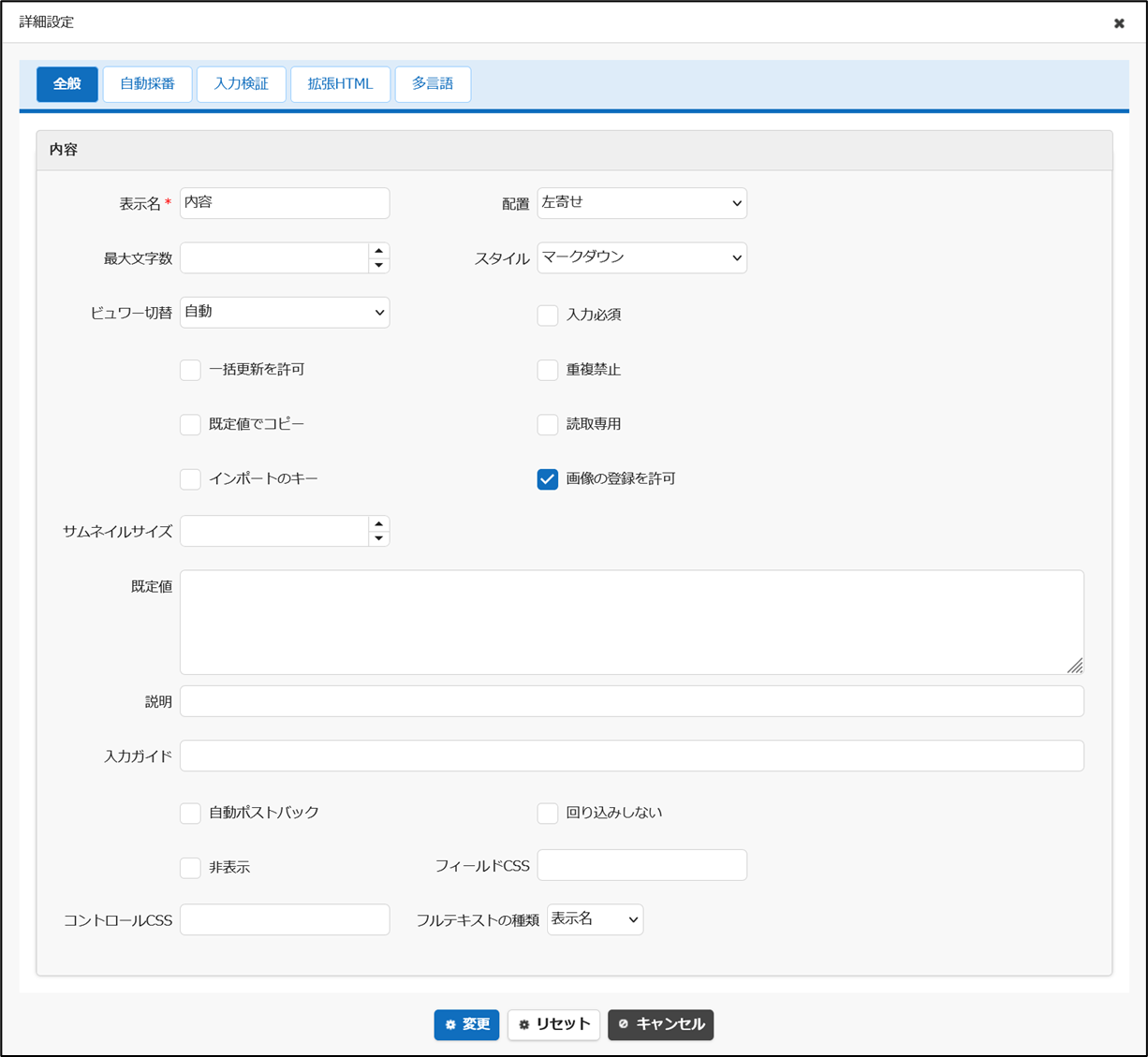Switch to the 自動採番 tab
Image resolution: width=1148 pixels, height=1057 pixels.
pos(147,84)
